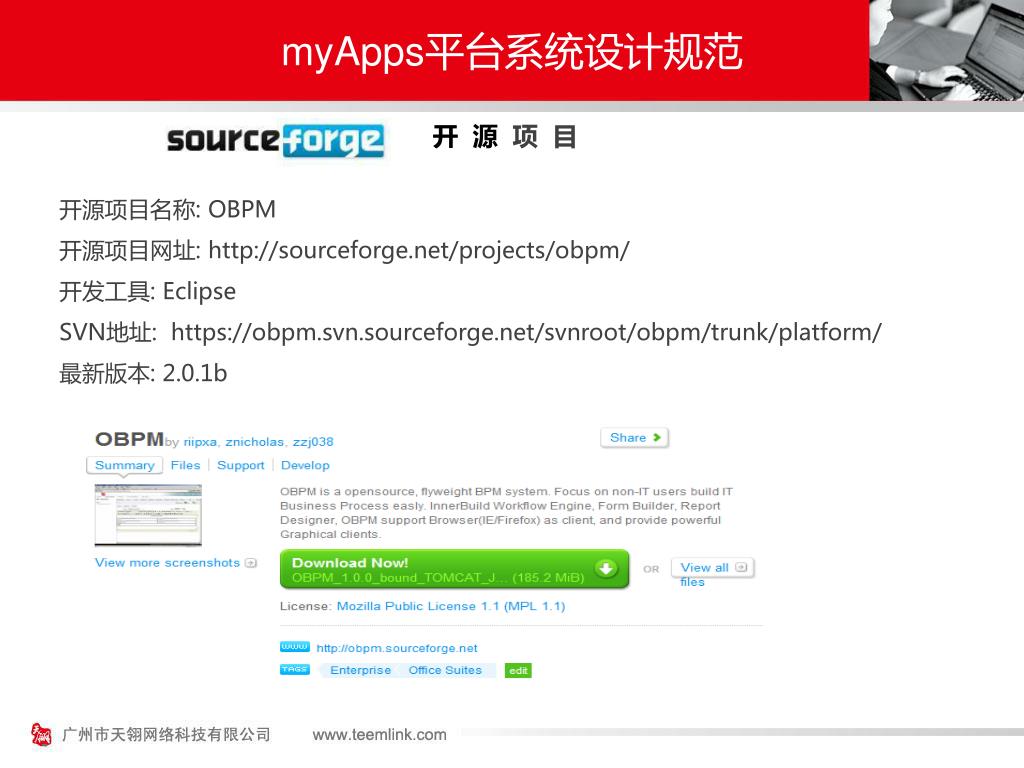Viewport: 1024px width, 768px height.
Task: Click the OBPM description paragraph
Action: (506, 513)
